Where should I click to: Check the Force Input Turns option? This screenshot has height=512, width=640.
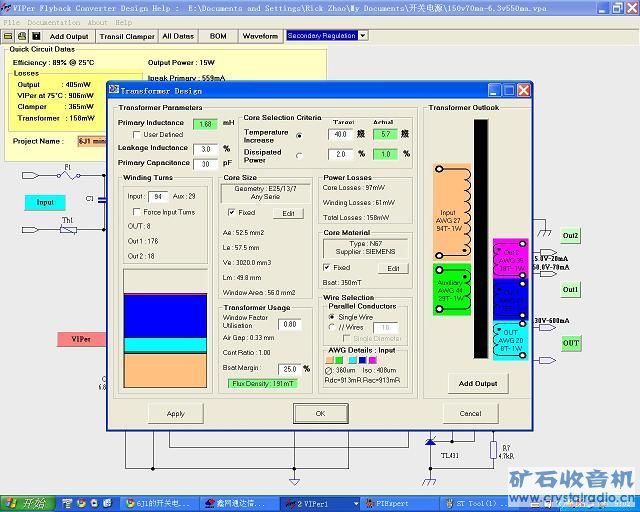[137, 212]
